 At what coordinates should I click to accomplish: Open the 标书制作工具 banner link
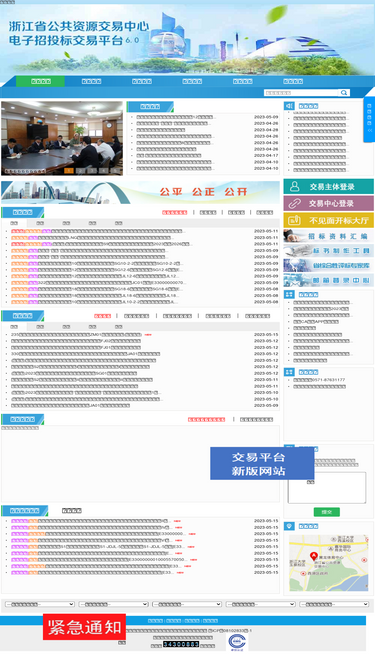(329, 251)
